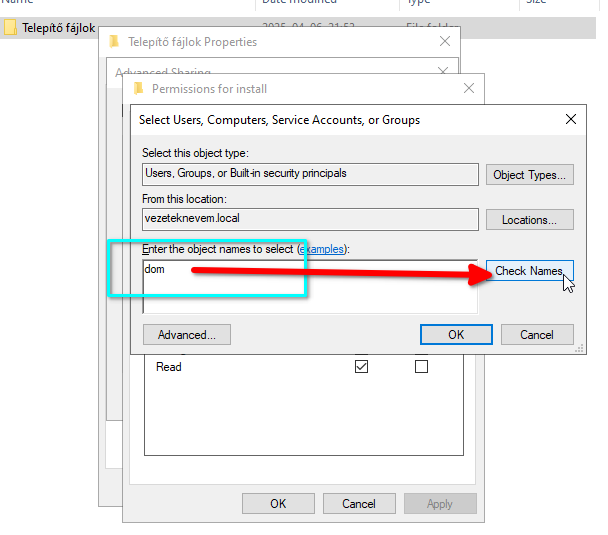This screenshot has height=535, width=608.
Task: Select the vezeteknevem.local location field
Action: 310,220
